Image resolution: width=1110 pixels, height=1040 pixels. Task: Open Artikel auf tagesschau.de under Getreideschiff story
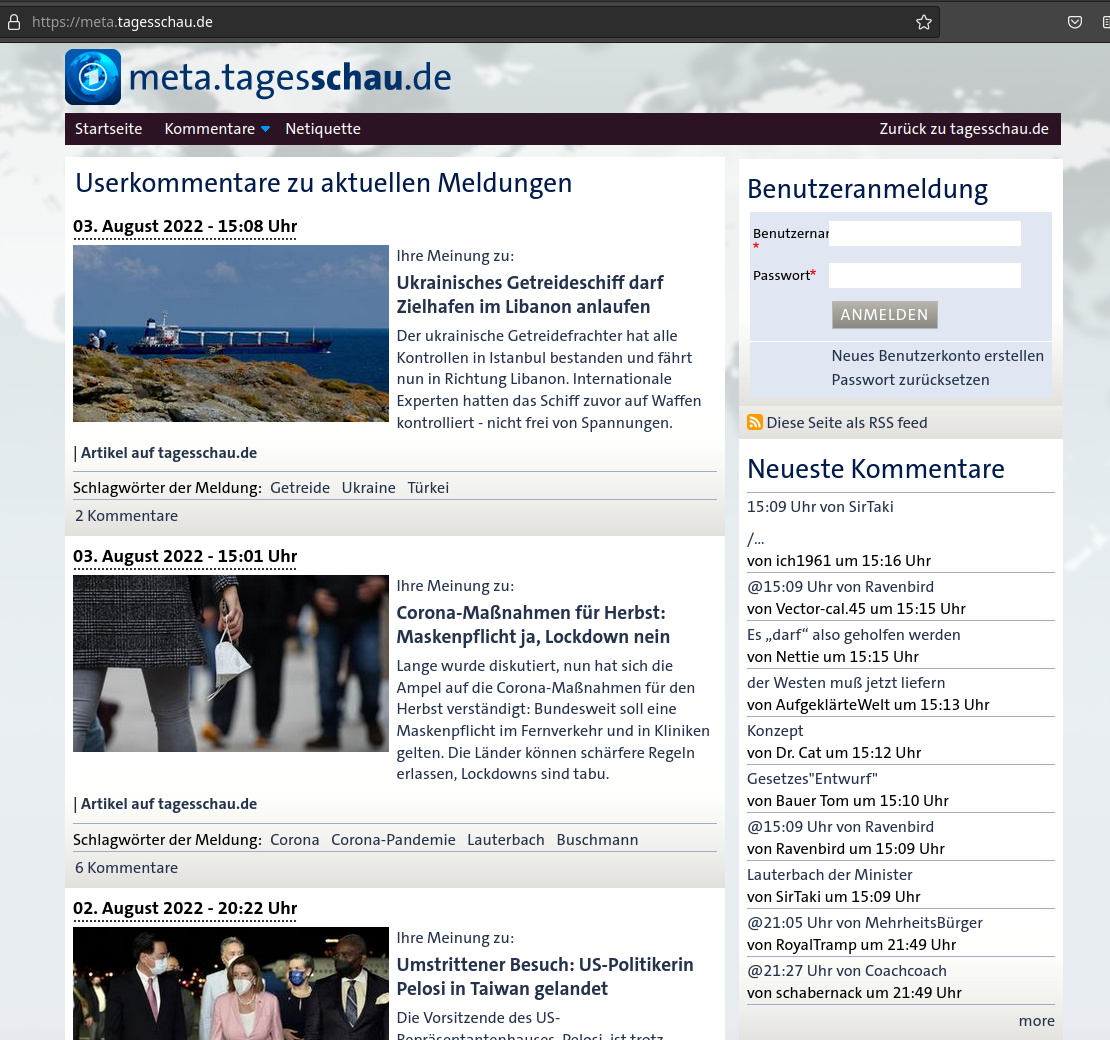coord(168,453)
